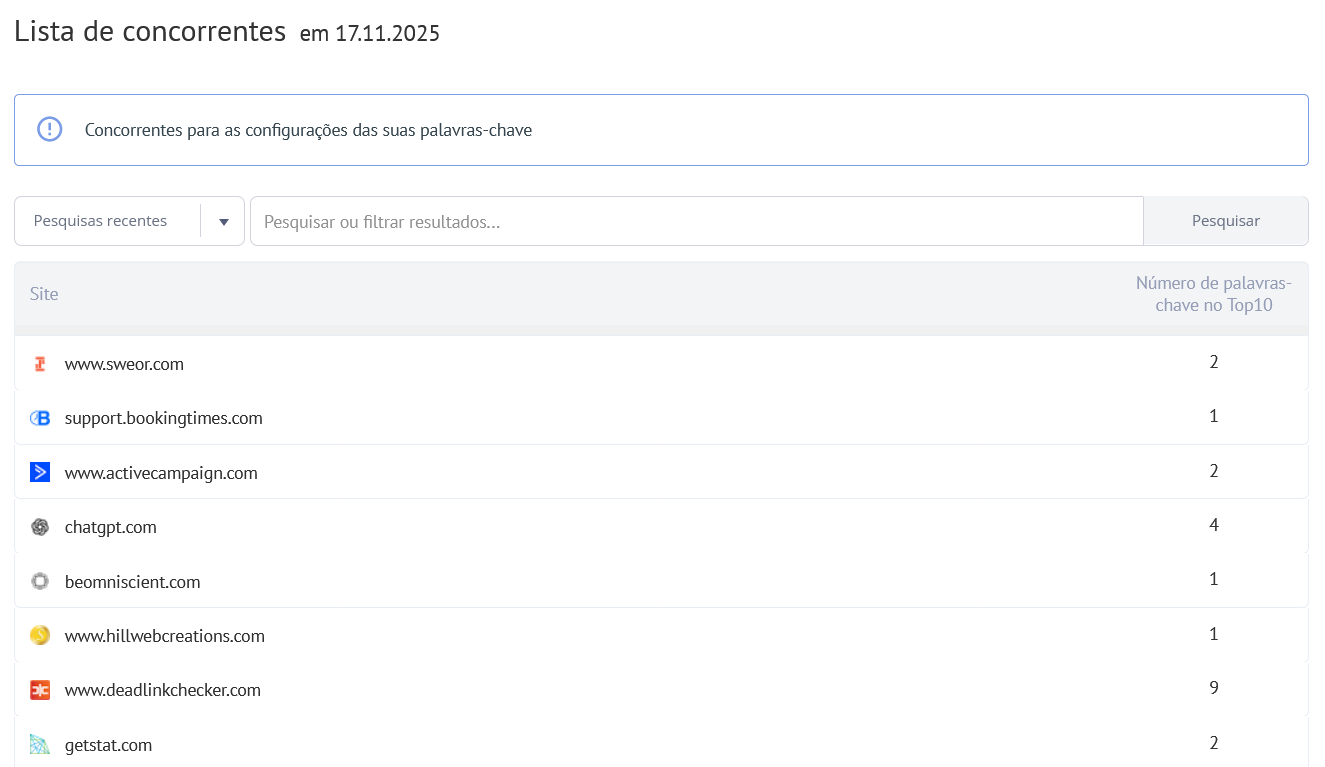
Task: Click the deadlinkchecker favicon icon
Action: click(40, 690)
